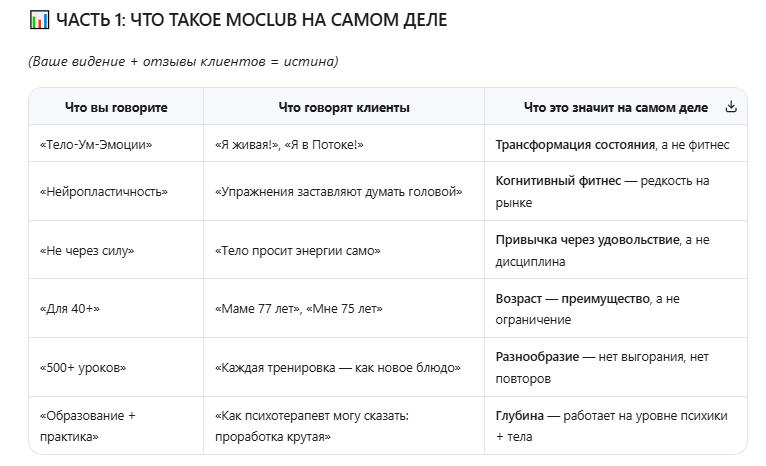The height and width of the screenshot is (466, 766).
Task: Click the bold "Трансформация состояния" text
Action: click(x=576, y=145)
